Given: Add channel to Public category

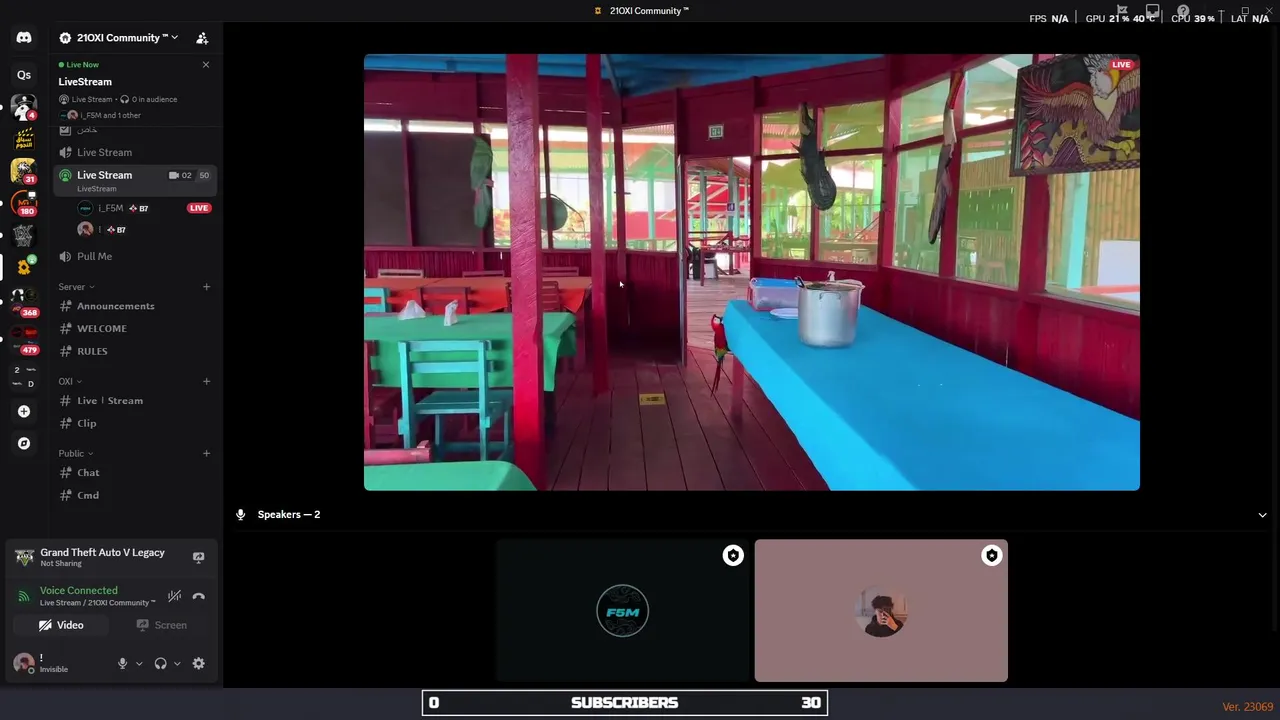Looking at the screenshot, I should tap(206, 453).
